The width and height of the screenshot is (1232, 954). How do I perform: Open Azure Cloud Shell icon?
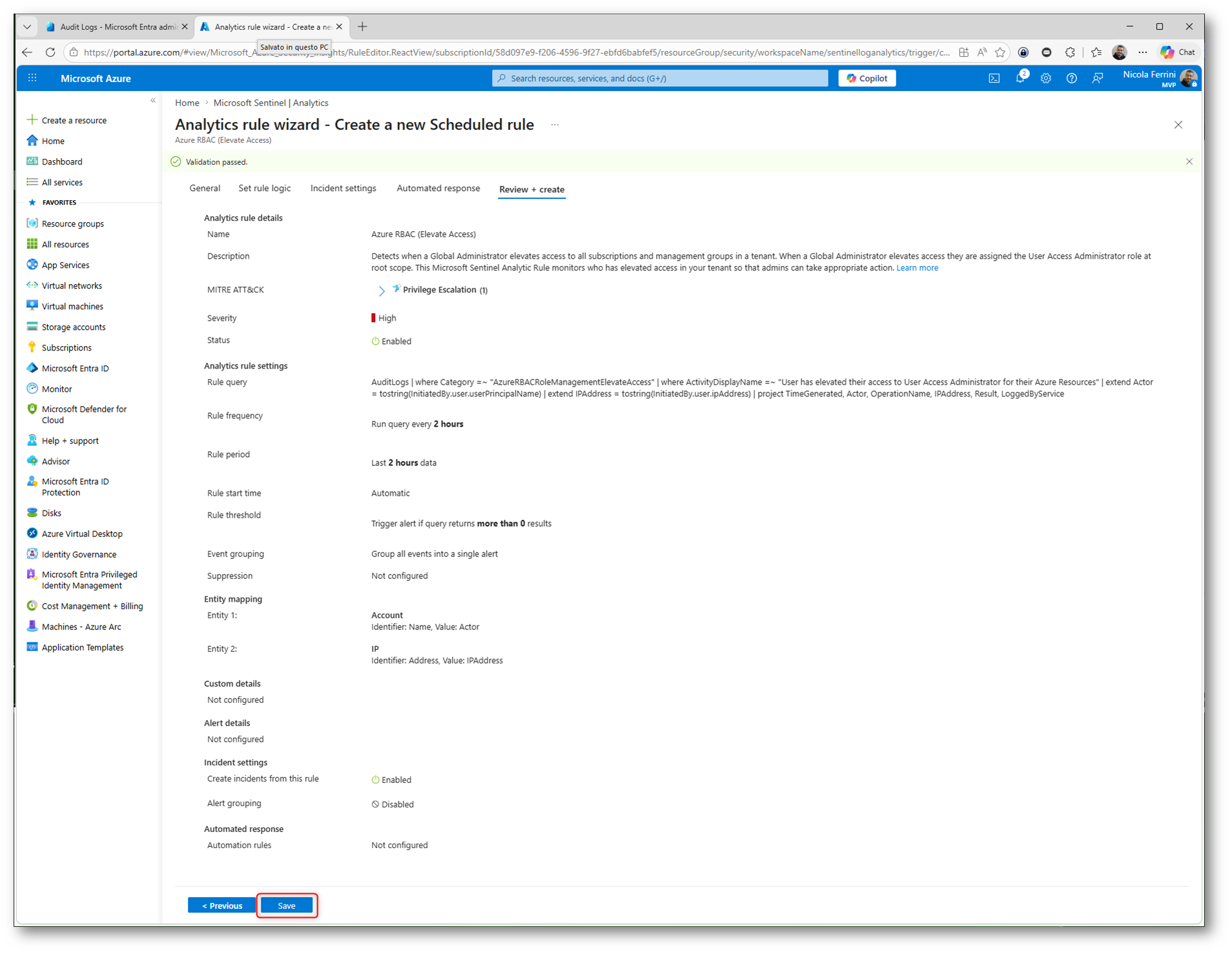(994, 78)
